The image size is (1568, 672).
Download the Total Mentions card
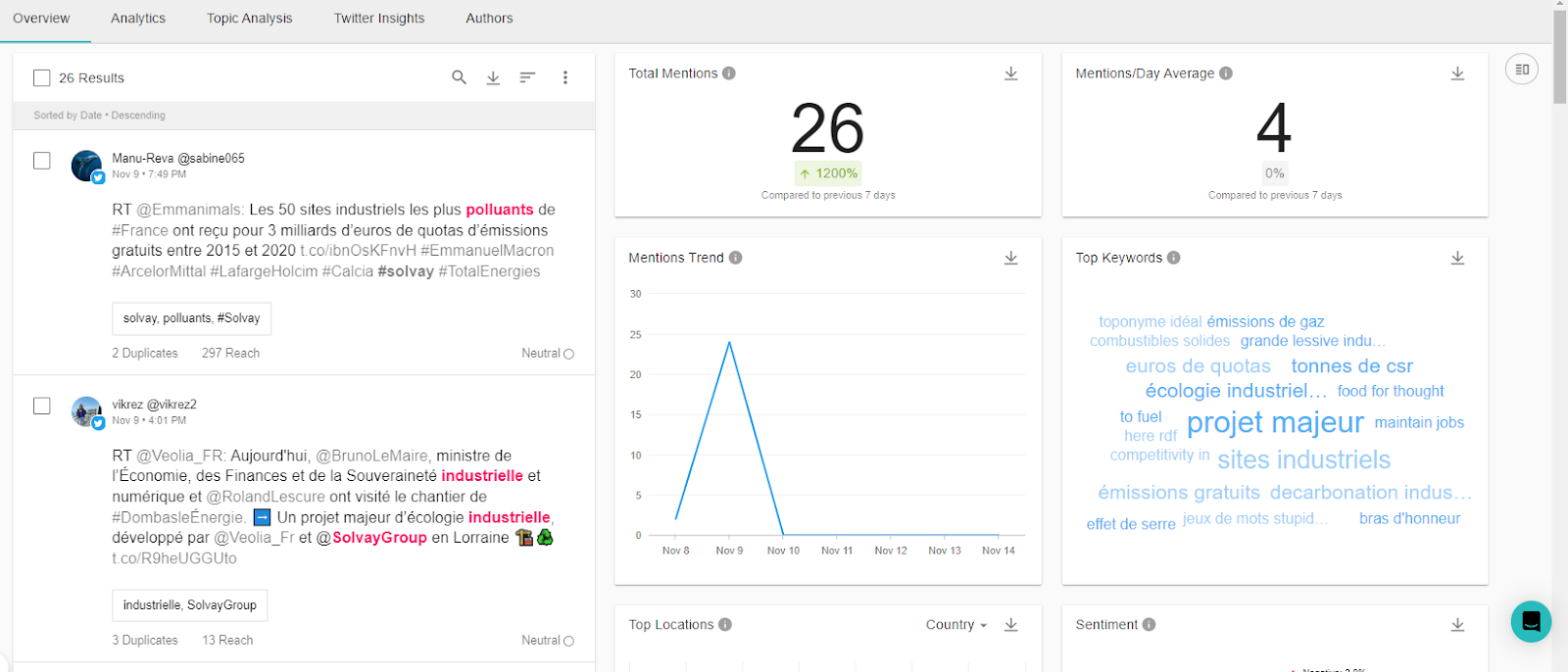point(1011,73)
